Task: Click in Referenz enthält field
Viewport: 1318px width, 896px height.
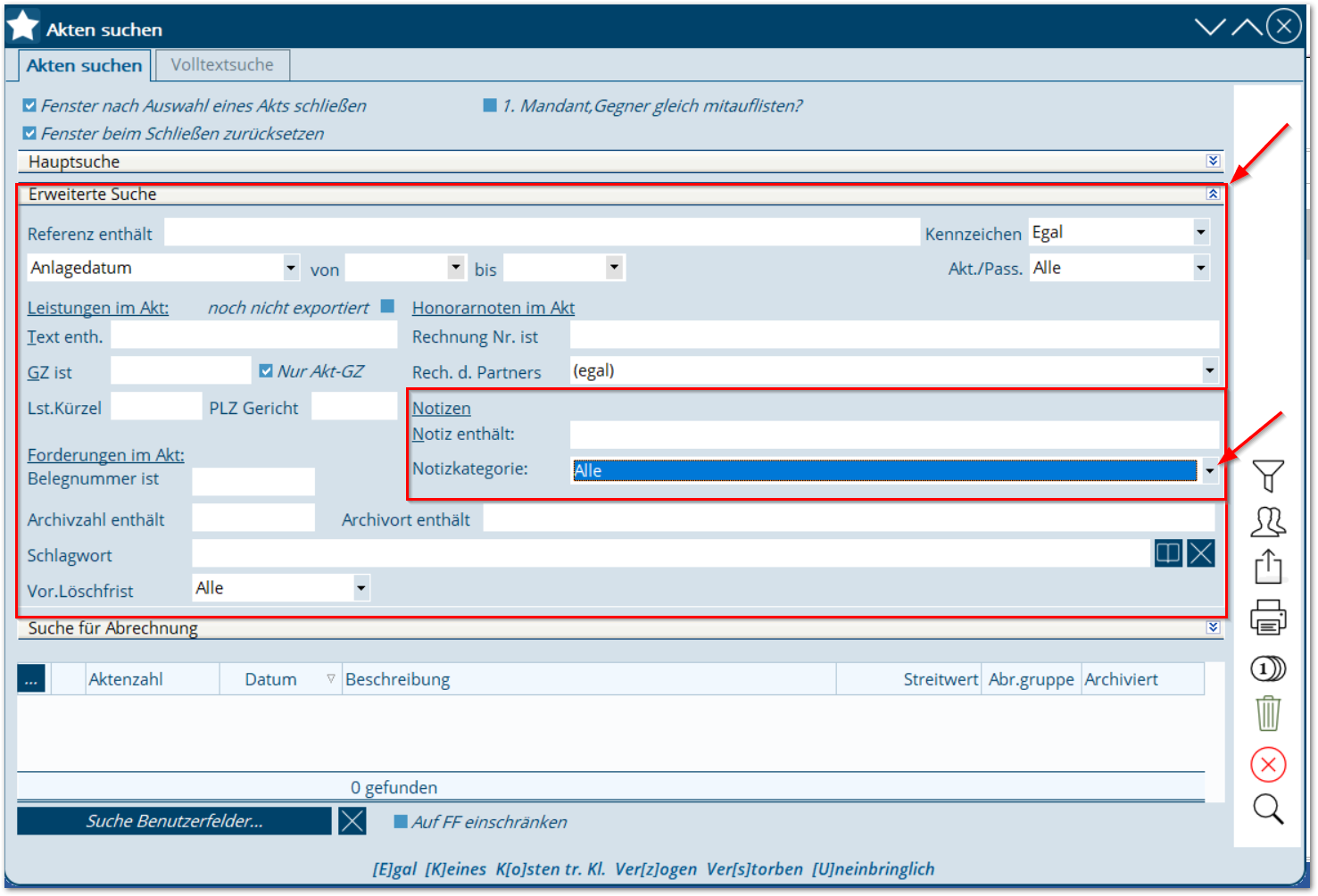Action: click(x=542, y=232)
